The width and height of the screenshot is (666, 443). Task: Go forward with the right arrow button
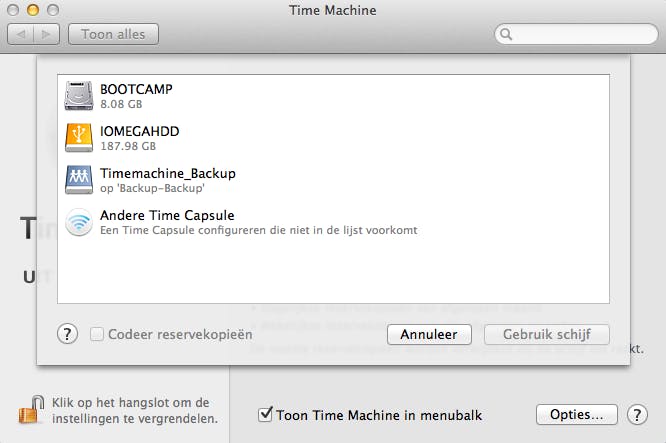[x=46, y=35]
